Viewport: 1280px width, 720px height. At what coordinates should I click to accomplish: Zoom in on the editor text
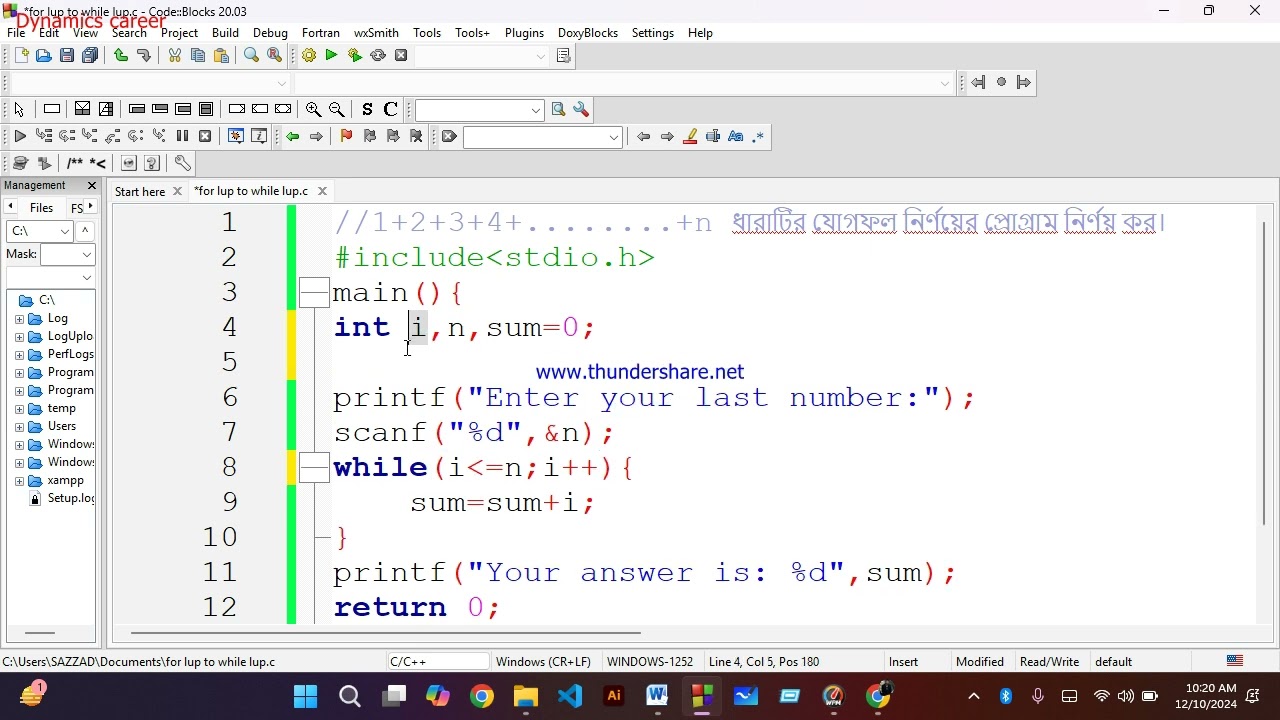coord(313,110)
